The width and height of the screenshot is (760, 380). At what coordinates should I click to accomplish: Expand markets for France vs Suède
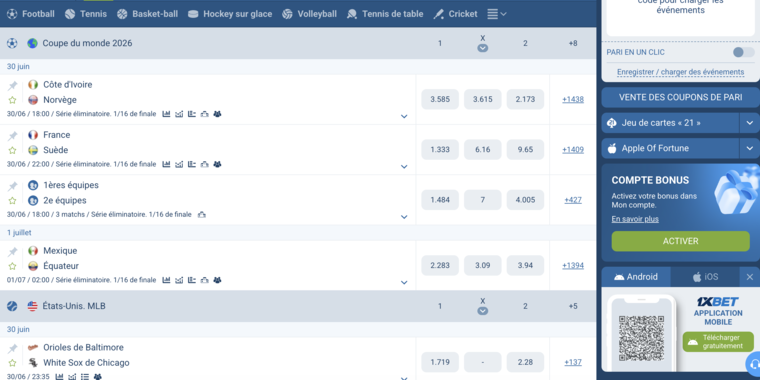pyautogui.click(x=404, y=167)
